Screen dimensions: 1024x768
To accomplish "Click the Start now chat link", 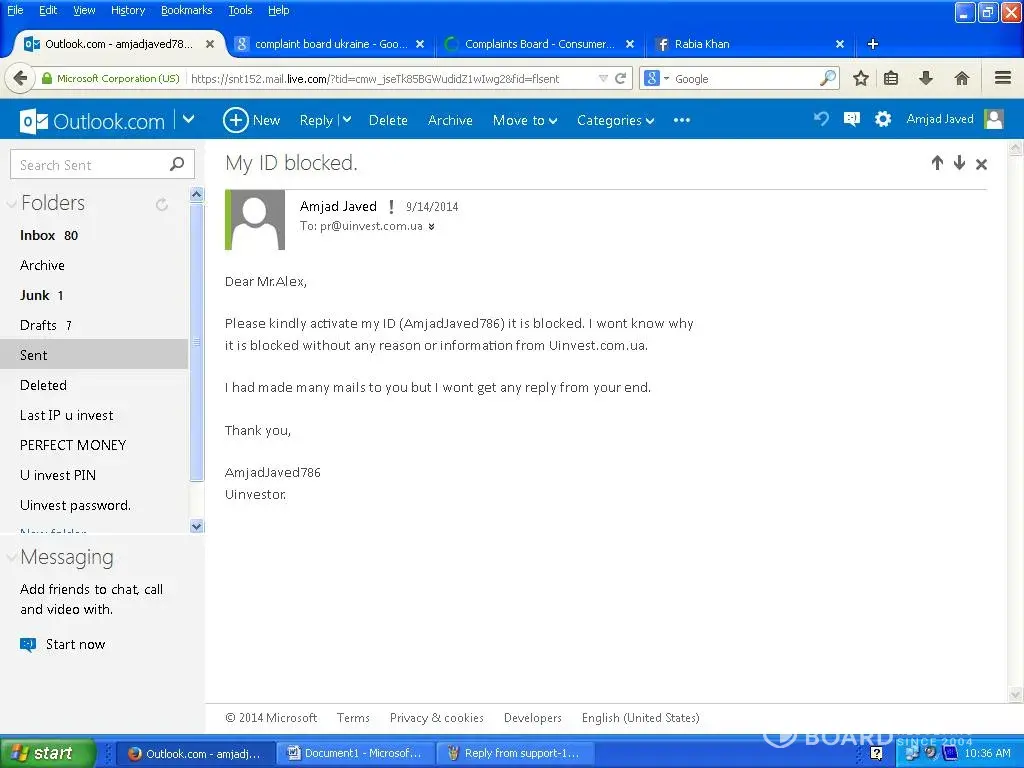I will pos(75,644).
